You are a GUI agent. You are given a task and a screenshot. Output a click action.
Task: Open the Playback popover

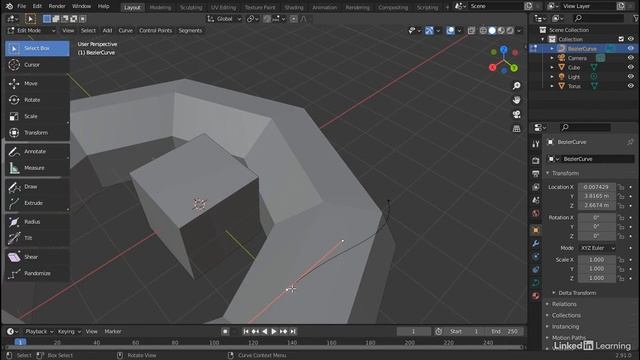tap(39, 331)
